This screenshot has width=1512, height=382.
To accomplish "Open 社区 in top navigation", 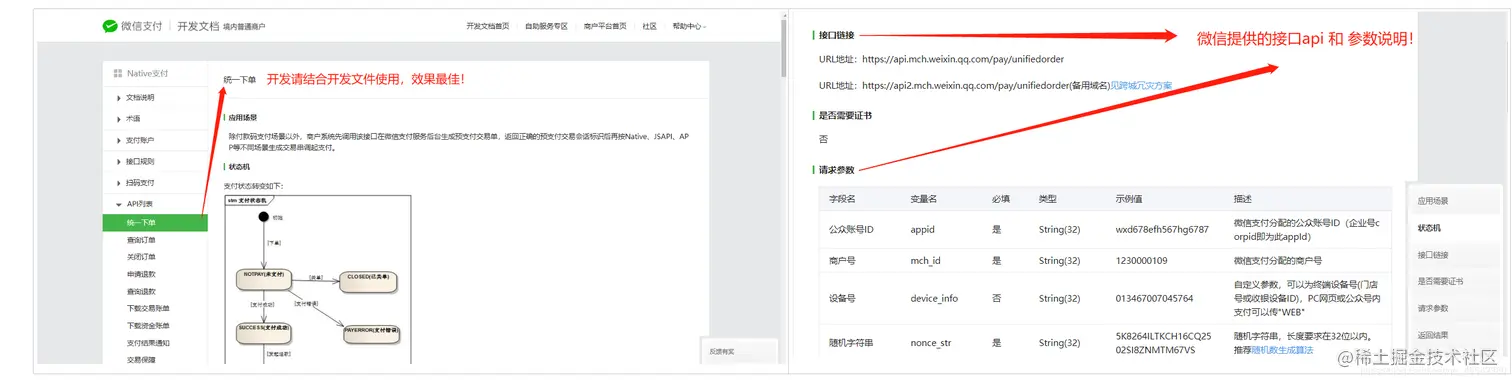I will pyautogui.click(x=649, y=26).
